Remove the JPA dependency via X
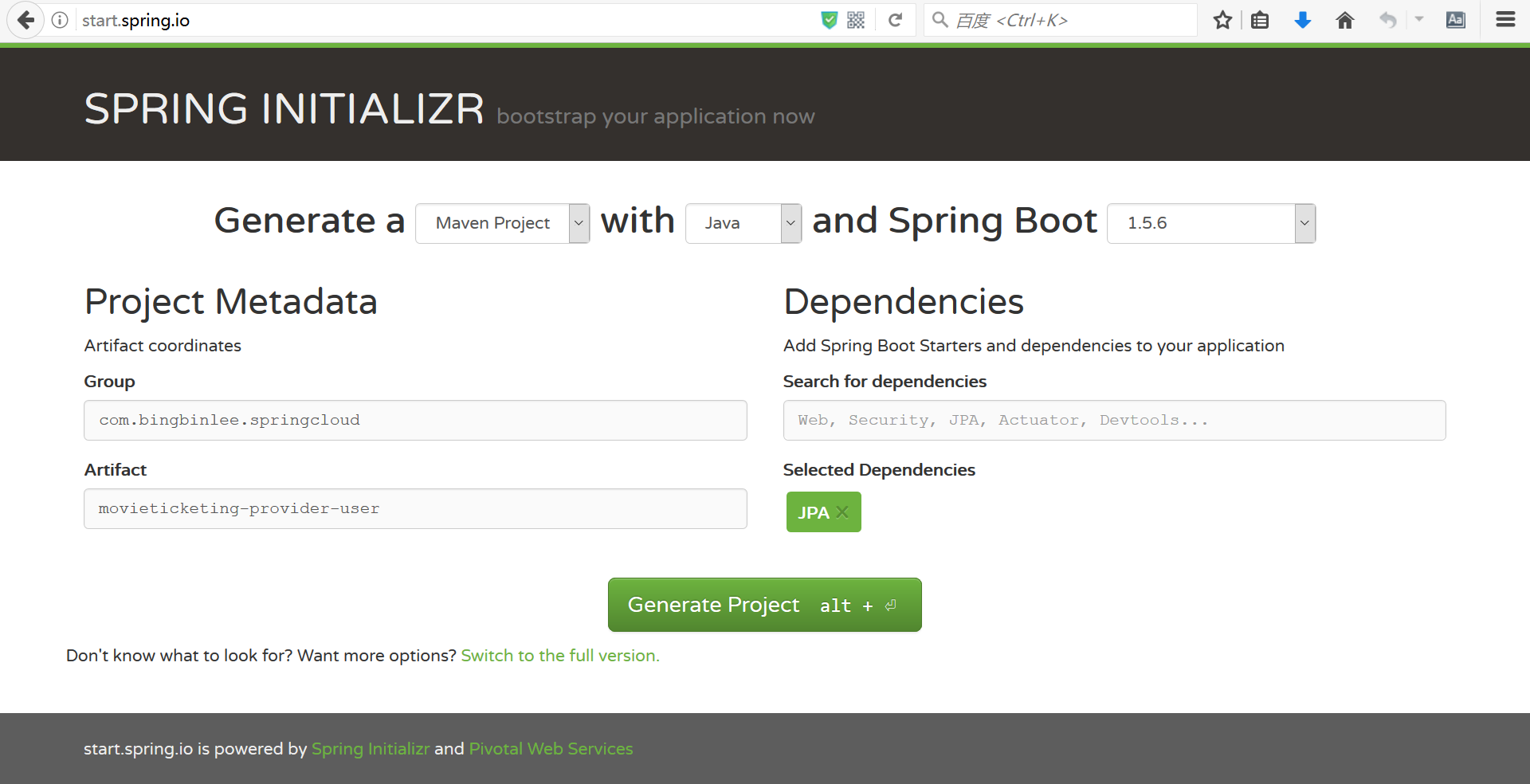1530x784 pixels. [x=842, y=512]
